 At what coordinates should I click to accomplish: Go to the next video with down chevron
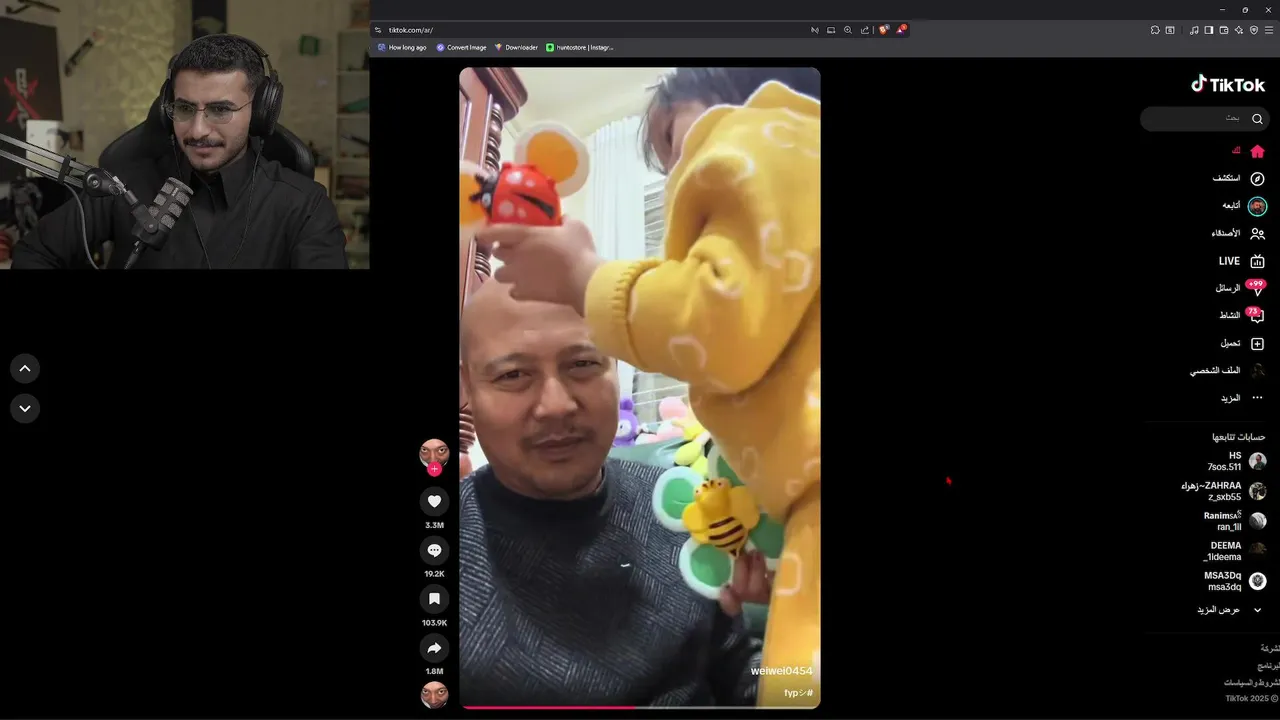tap(25, 408)
